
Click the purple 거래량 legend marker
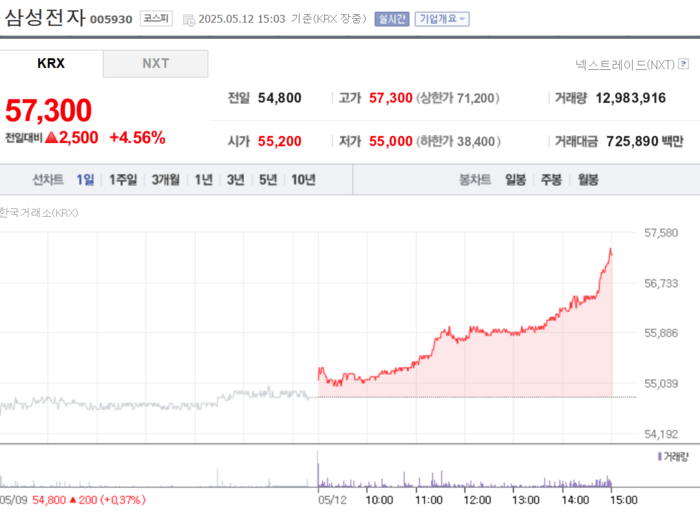pos(659,457)
